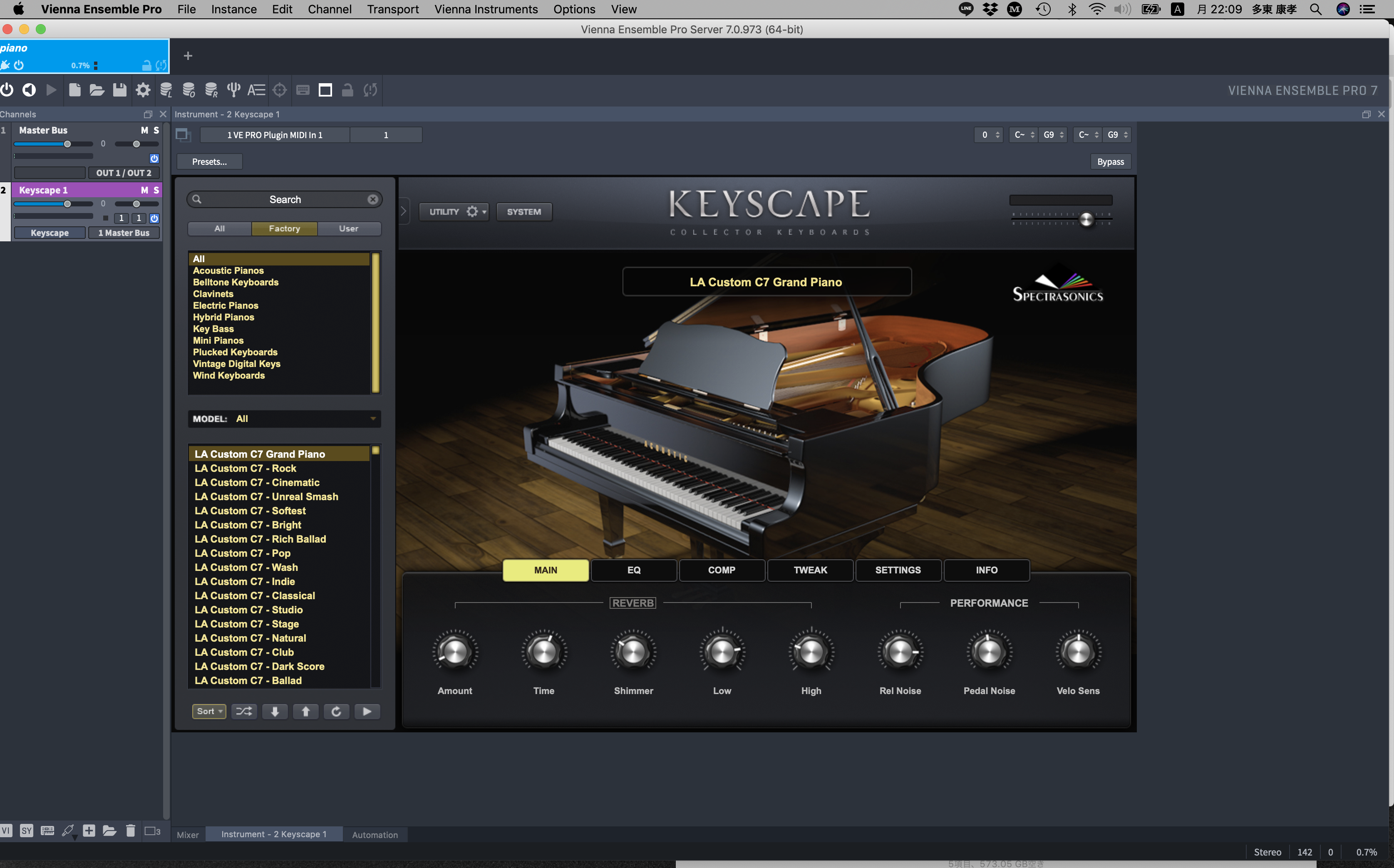Mute the Keyscape 1 channel
The width and height of the screenshot is (1394, 868).
(x=144, y=190)
